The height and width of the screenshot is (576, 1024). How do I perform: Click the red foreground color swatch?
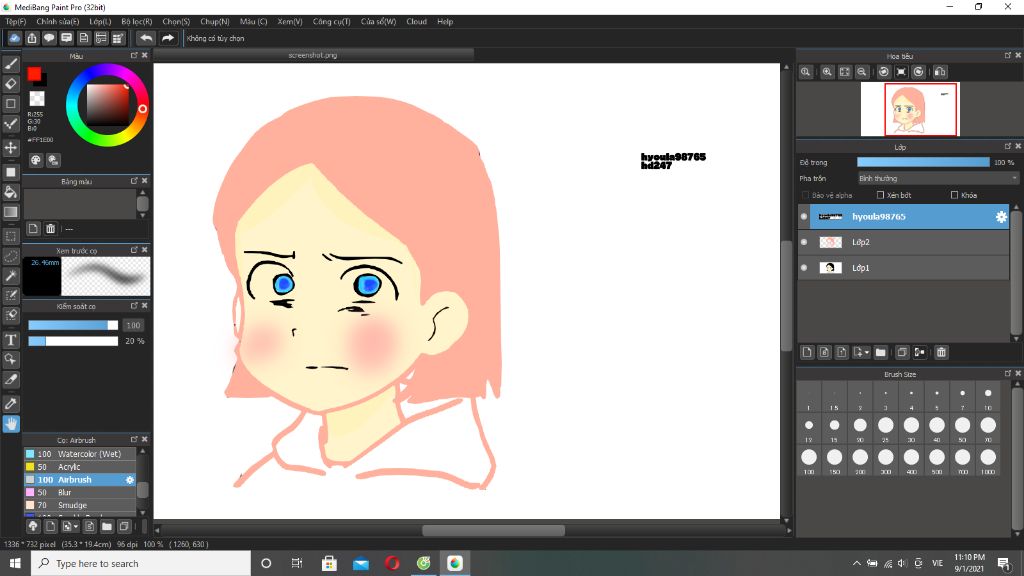click(x=34, y=74)
